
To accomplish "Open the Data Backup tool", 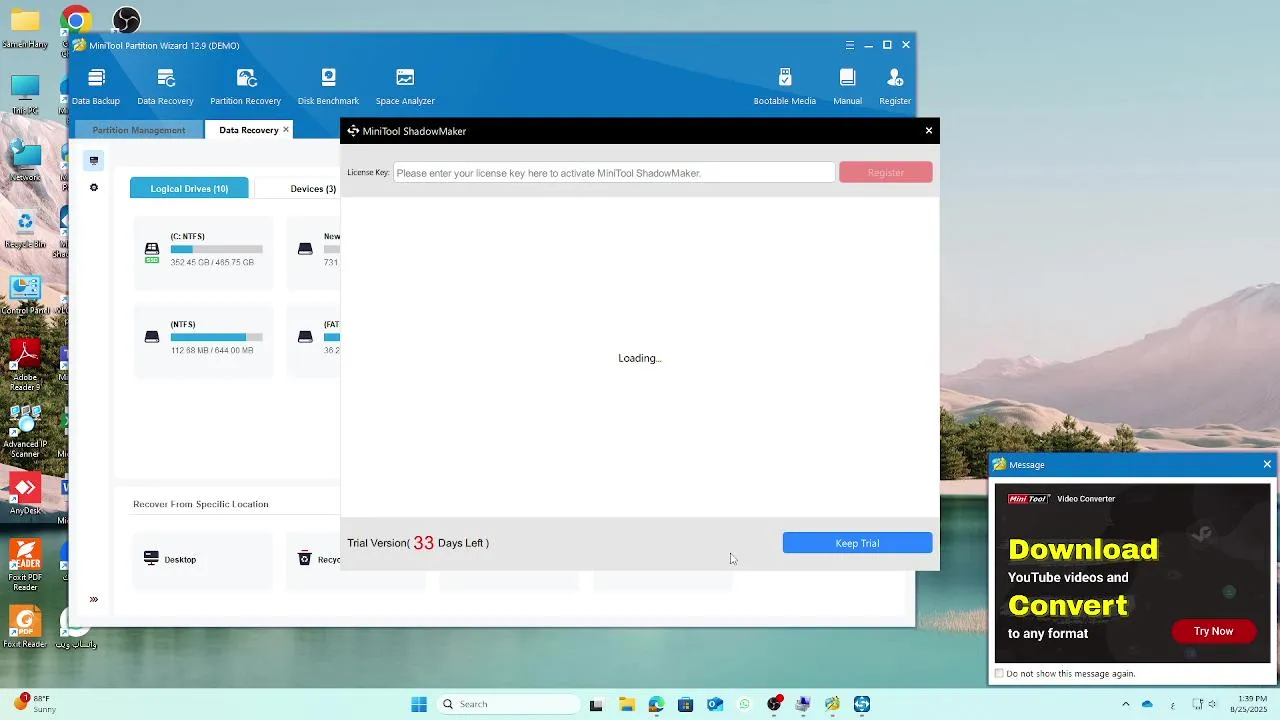I will (96, 86).
